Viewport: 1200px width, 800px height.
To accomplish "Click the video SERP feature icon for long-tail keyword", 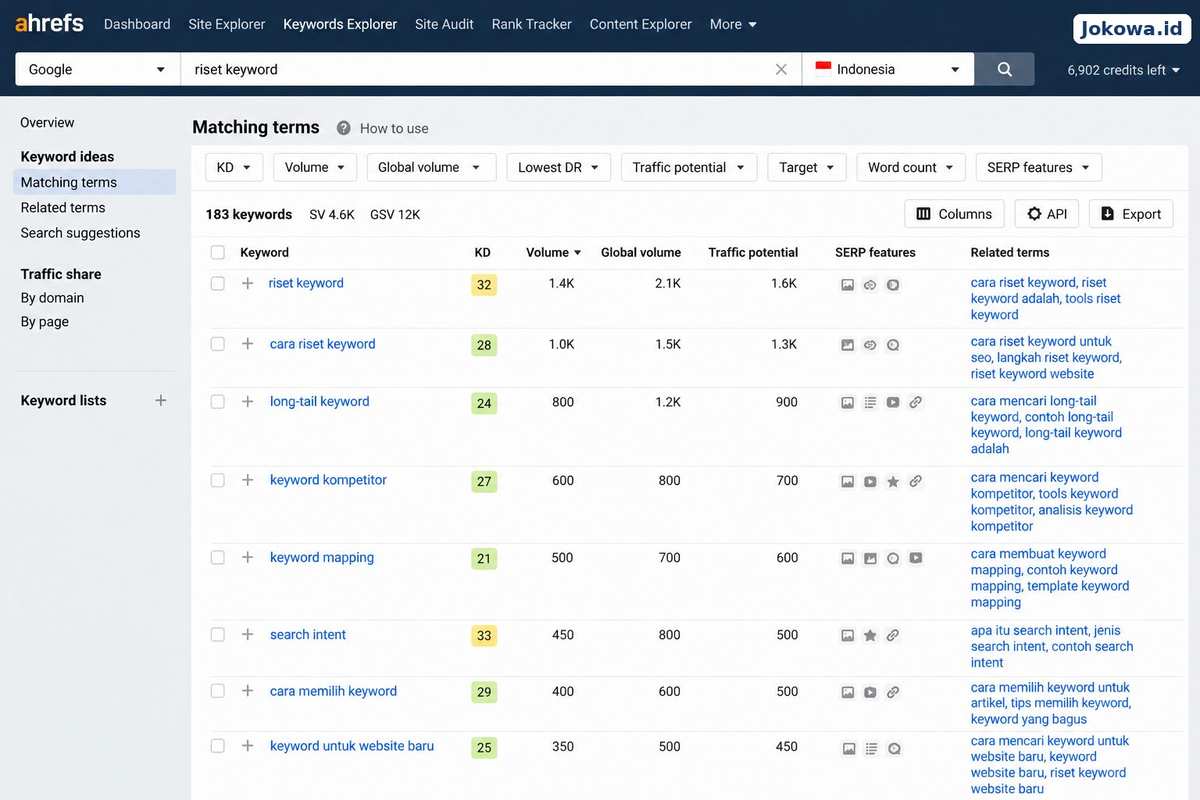I will 893,402.
